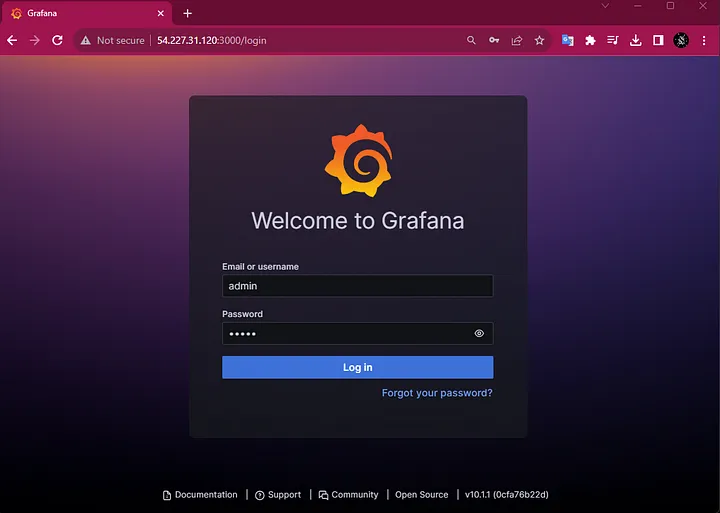720x513 pixels.
Task: Click the browser back arrow
Action: [12, 40]
